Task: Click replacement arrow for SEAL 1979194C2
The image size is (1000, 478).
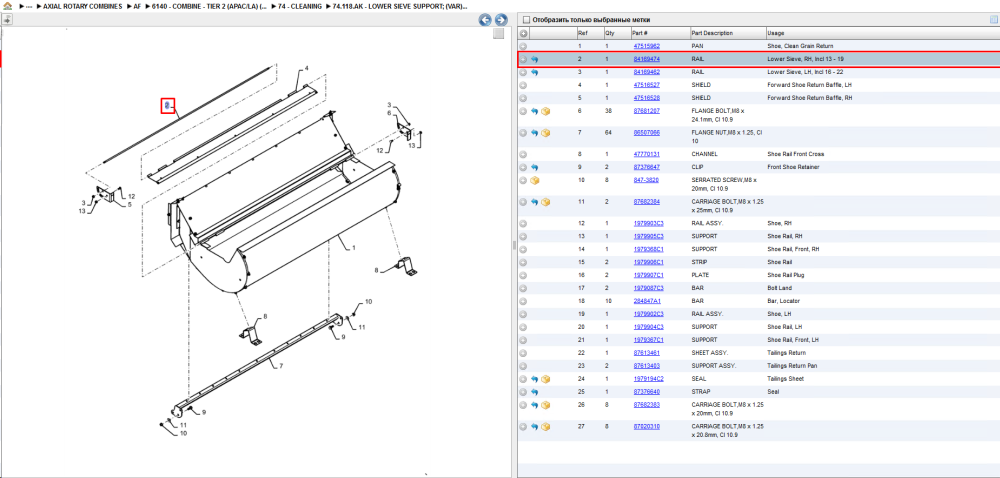Action: coord(534,379)
